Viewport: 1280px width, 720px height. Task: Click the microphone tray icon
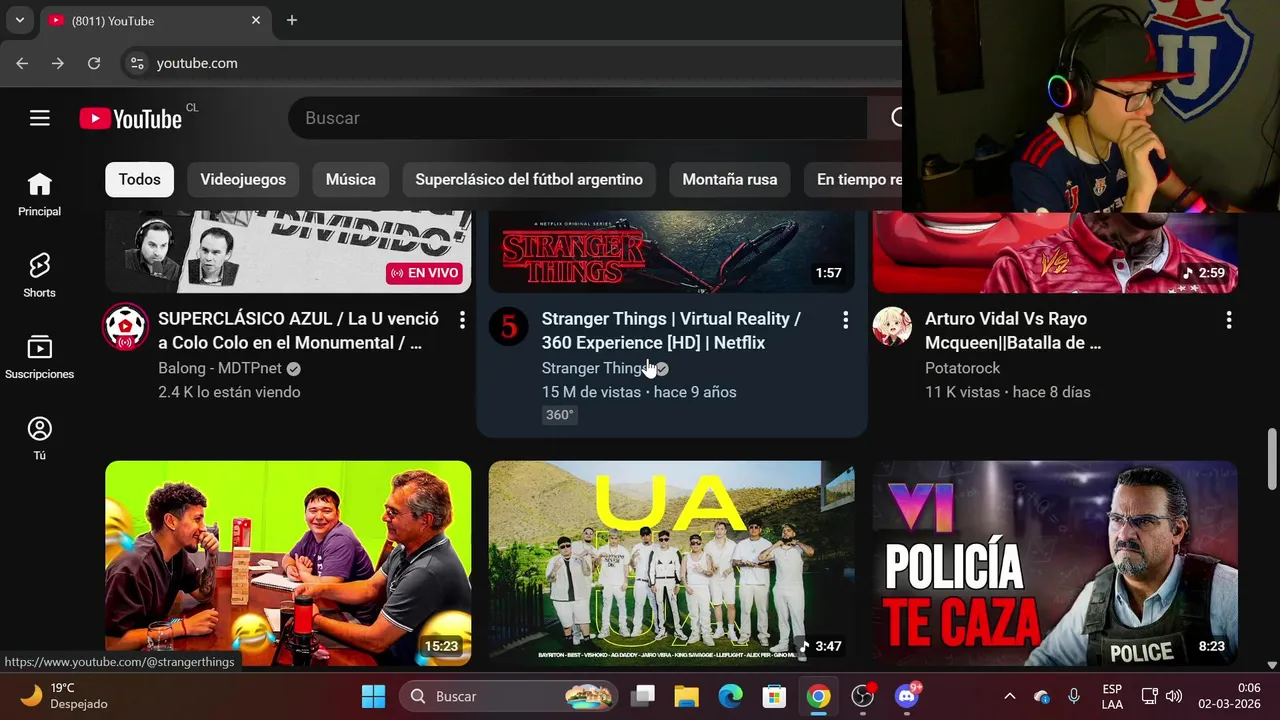coord(1074,696)
